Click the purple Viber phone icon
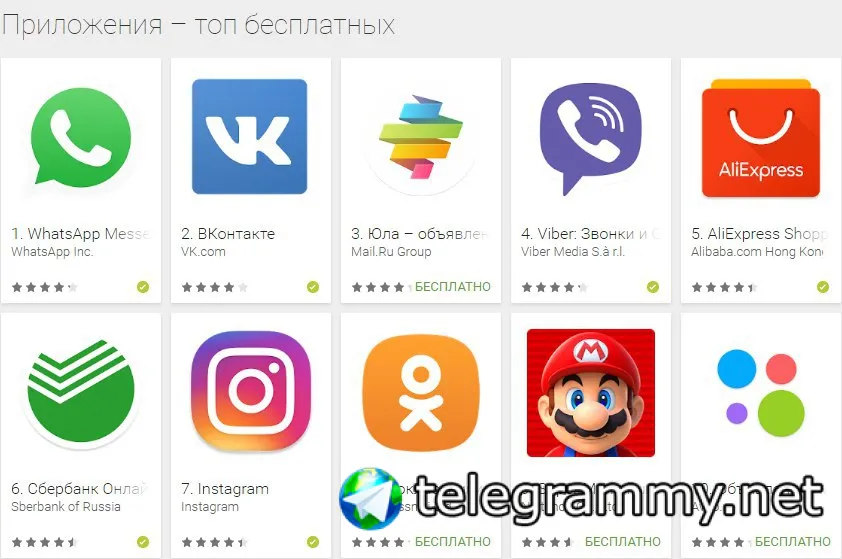Viewport: 842px width, 559px height. 590,139
